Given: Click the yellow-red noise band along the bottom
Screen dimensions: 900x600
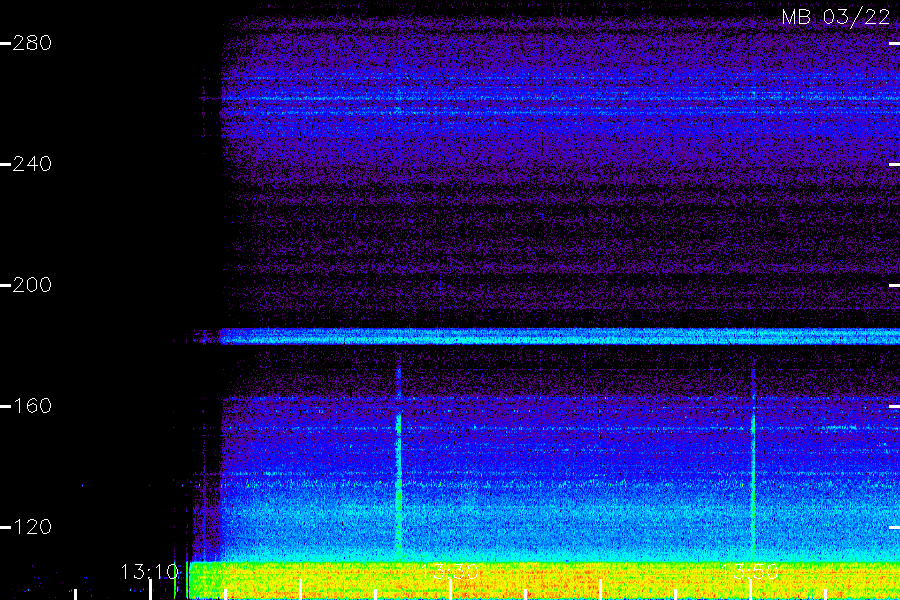Looking at the screenshot, I should click(x=544, y=580).
